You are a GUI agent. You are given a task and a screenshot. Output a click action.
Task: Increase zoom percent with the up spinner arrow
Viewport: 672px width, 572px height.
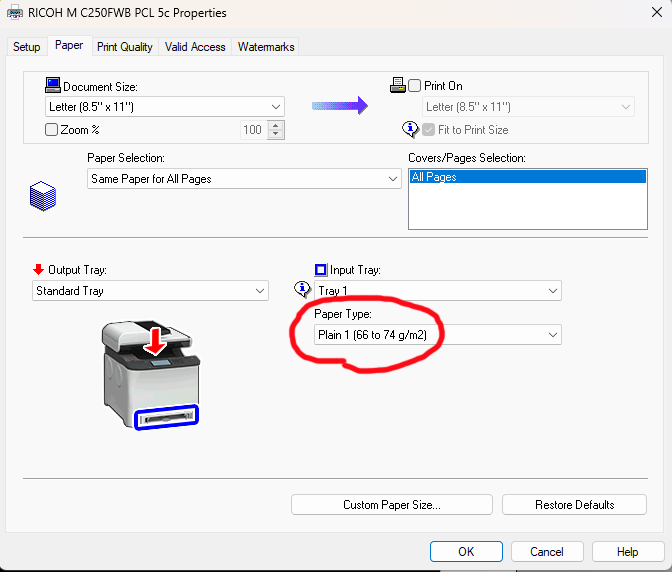pyautogui.click(x=276, y=124)
